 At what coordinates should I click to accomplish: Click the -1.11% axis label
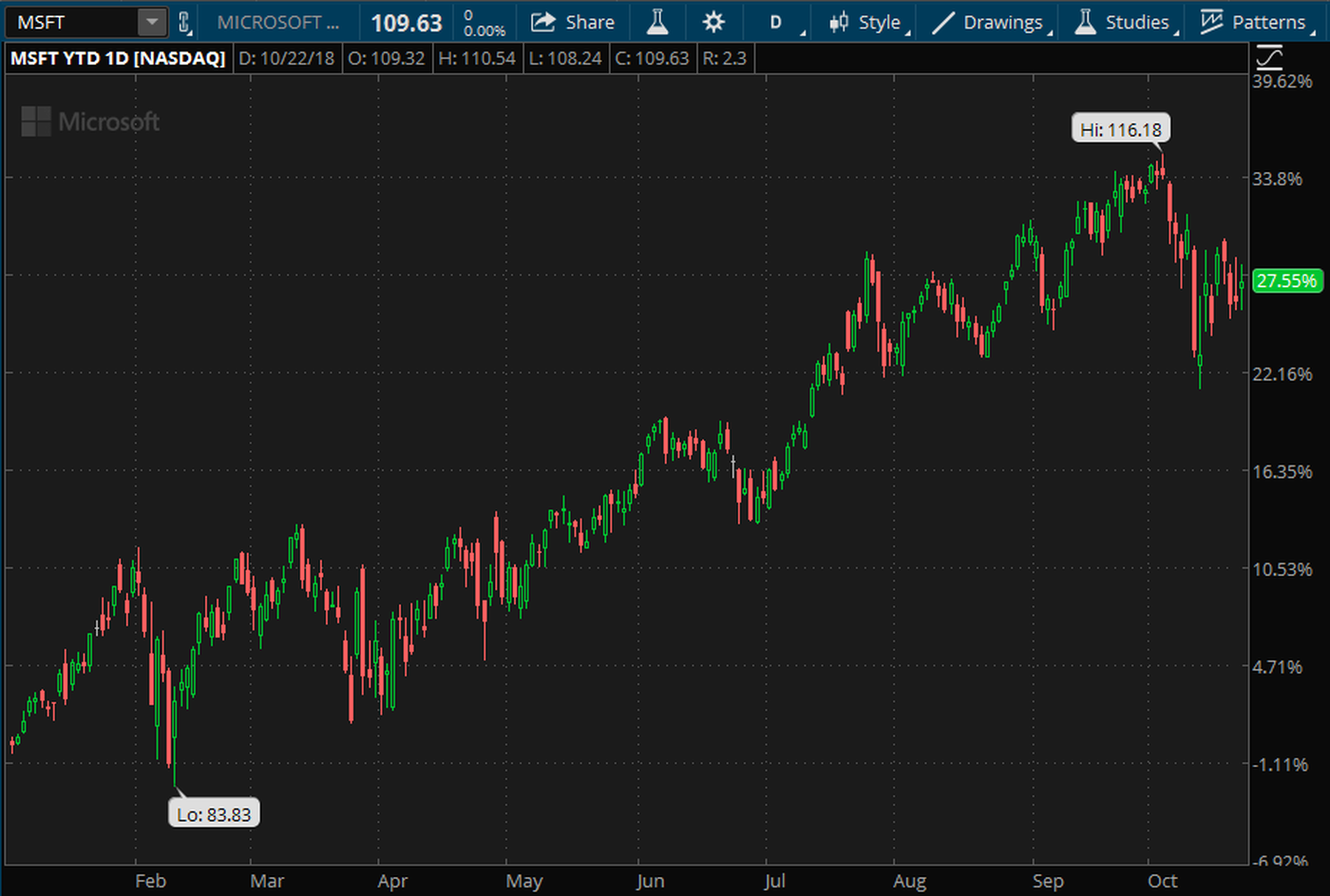1280,765
